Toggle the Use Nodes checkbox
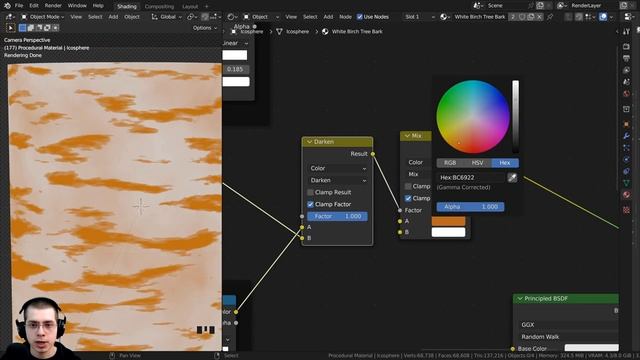This screenshot has height=360, width=640. pyautogui.click(x=360, y=17)
